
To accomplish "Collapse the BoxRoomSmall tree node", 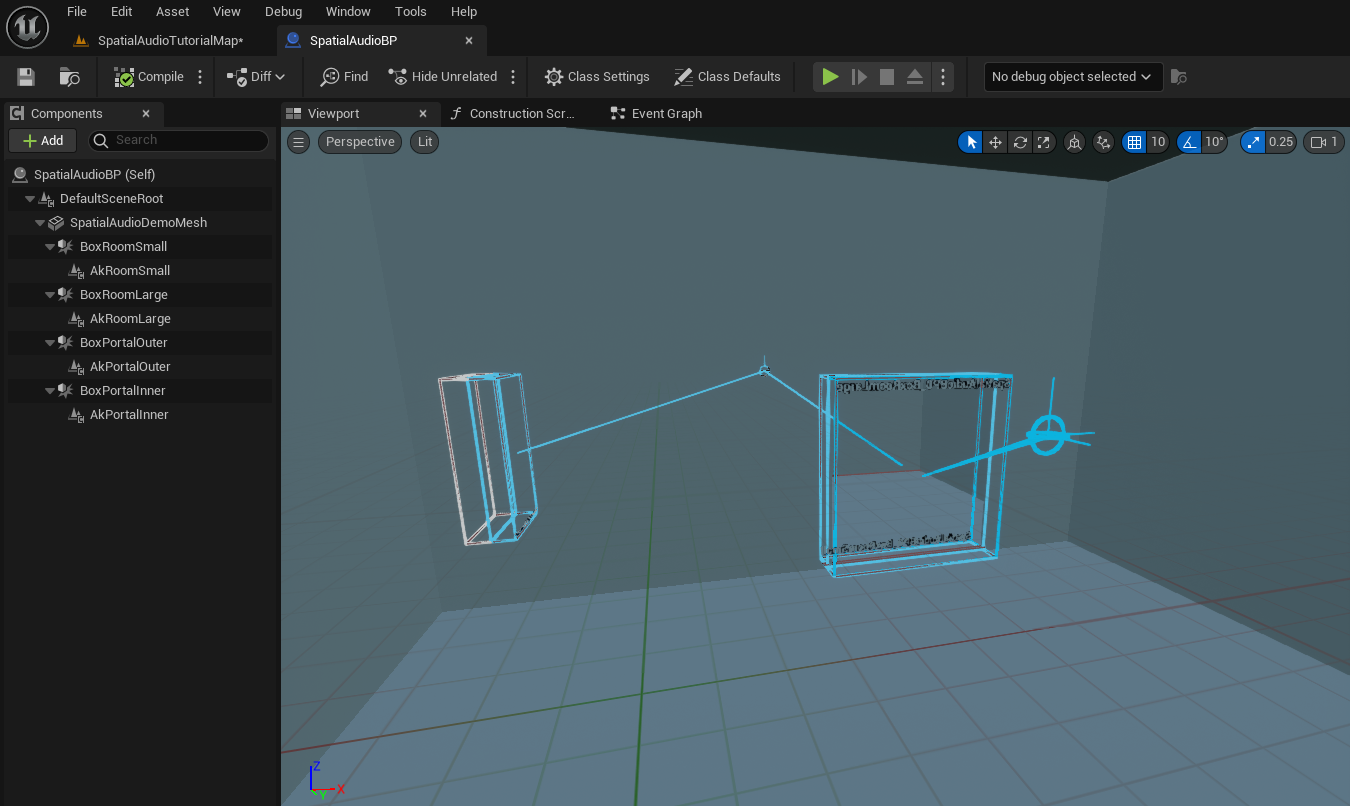I will coord(51,247).
